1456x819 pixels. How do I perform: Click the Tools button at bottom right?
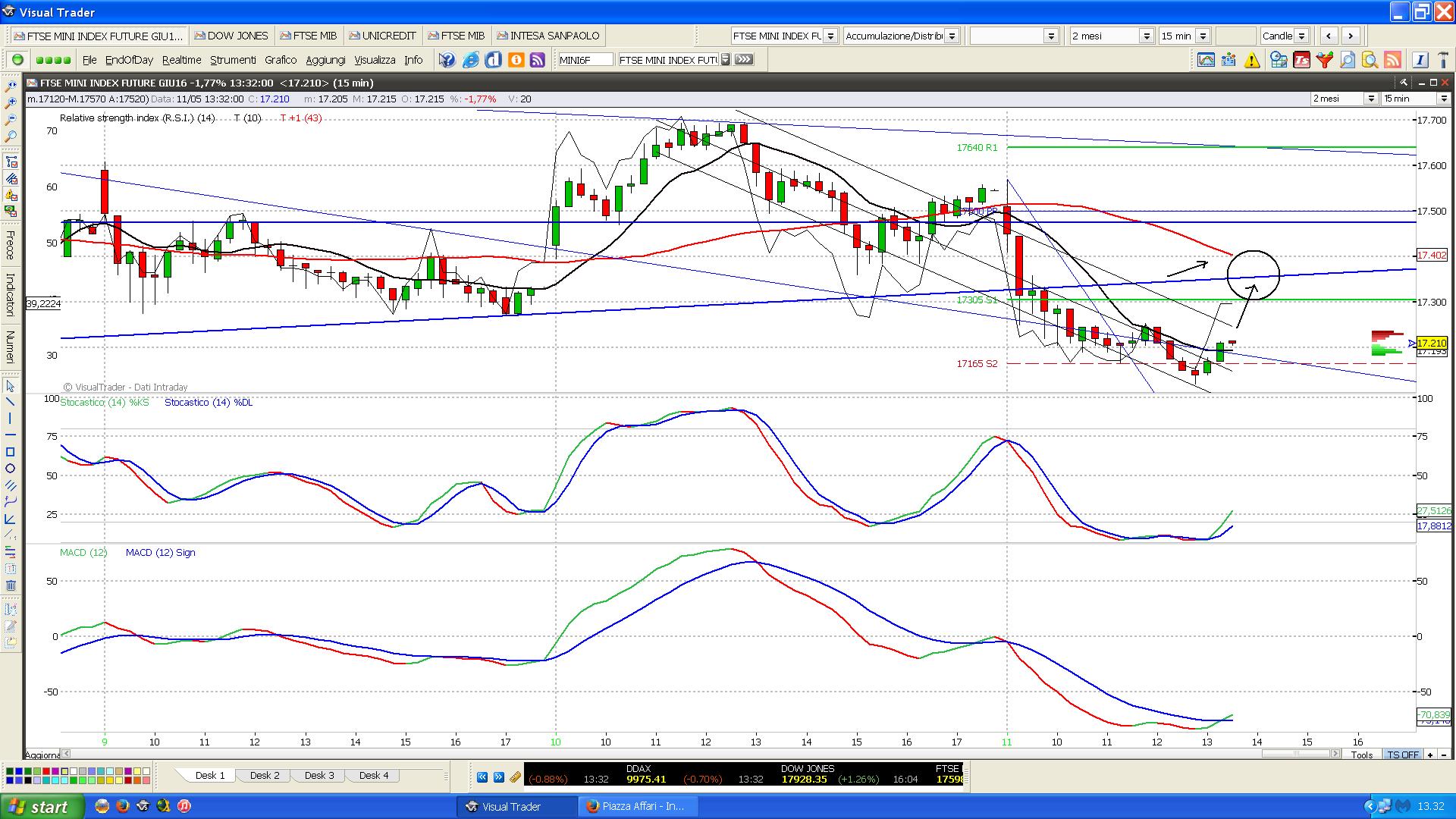tap(1362, 755)
